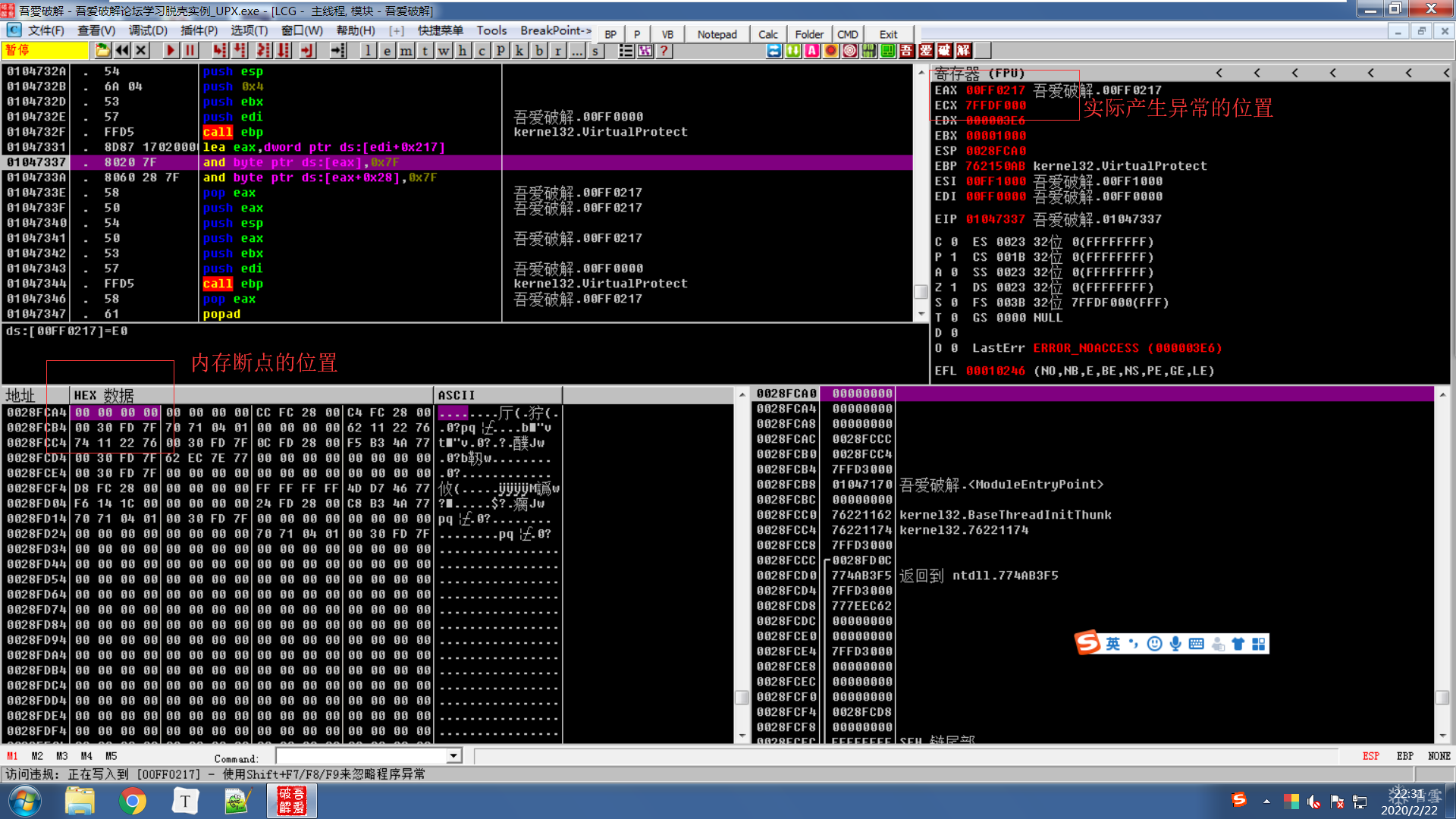Open the 调试(D) debug menu
Viewport: 1456px width, 819px height.
coord(148,30)
